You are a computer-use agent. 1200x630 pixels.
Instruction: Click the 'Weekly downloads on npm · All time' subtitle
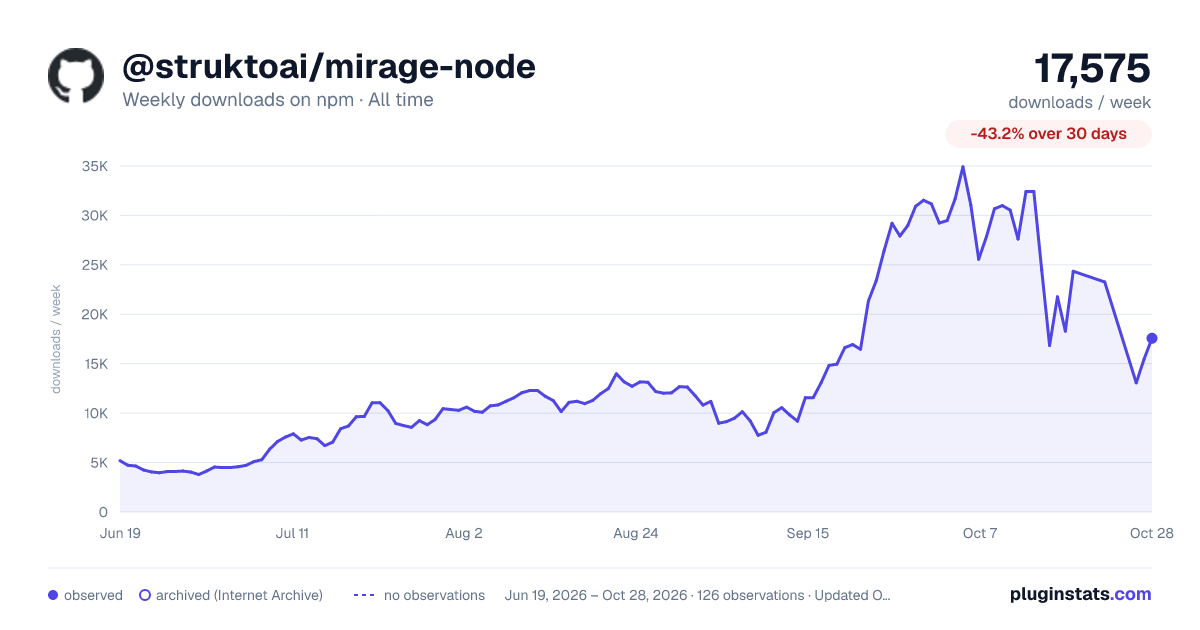278,100
